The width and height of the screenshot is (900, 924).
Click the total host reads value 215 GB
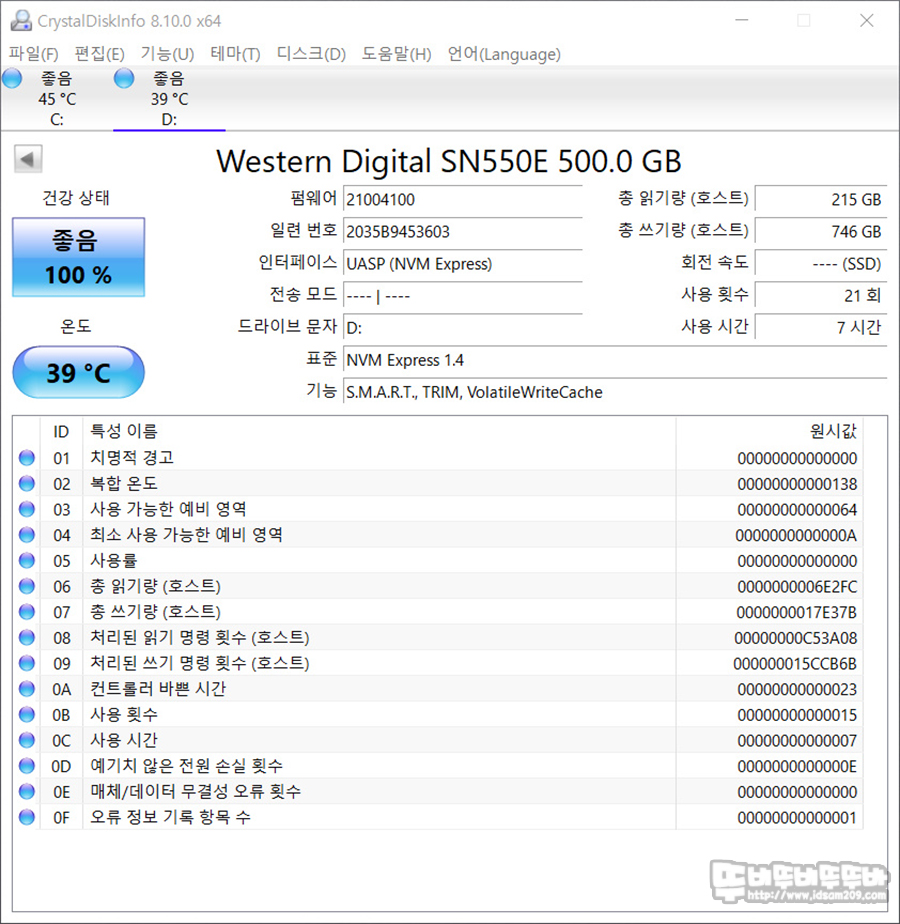coord(820,199)
